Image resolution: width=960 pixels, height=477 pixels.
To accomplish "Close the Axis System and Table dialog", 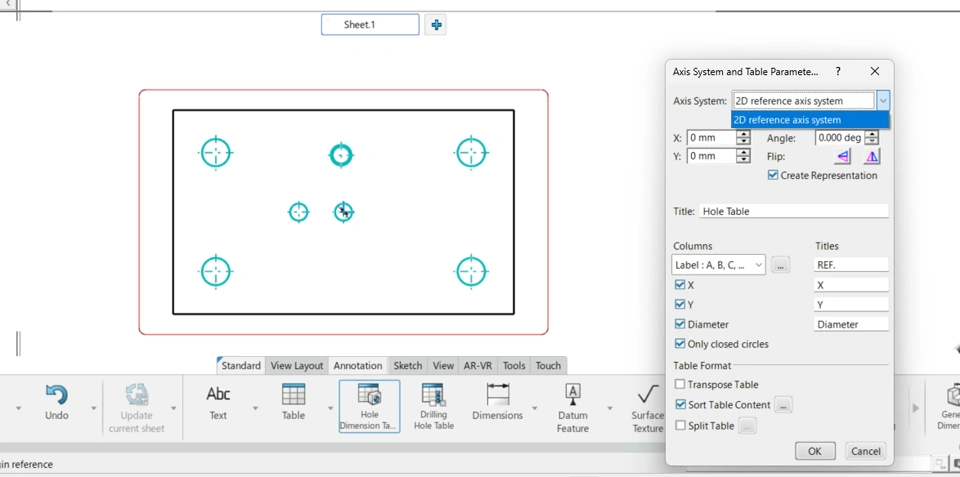I will pyautogui.click(x=875, y=72).
